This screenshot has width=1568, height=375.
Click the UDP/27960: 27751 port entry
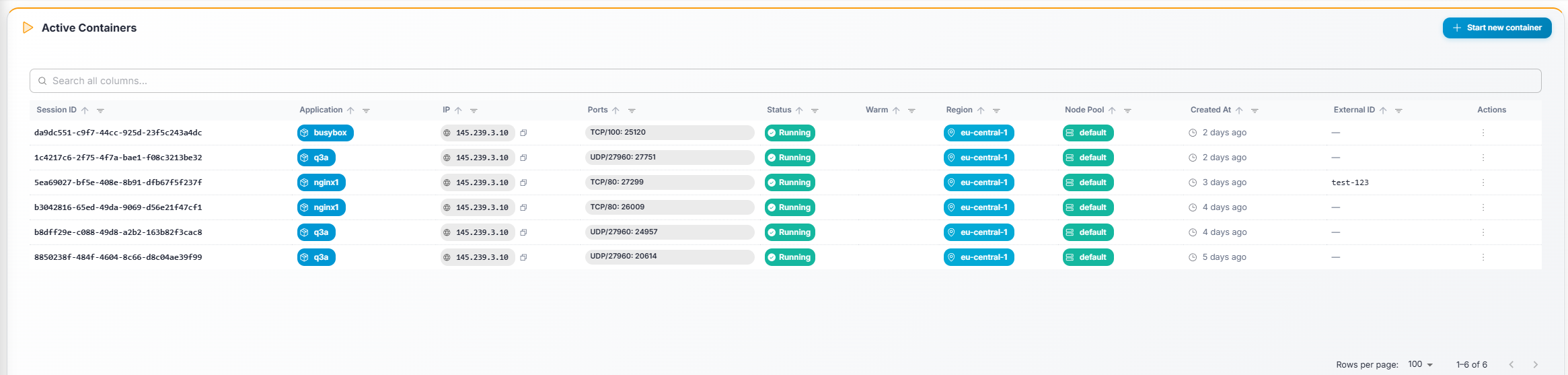(670, 158)
